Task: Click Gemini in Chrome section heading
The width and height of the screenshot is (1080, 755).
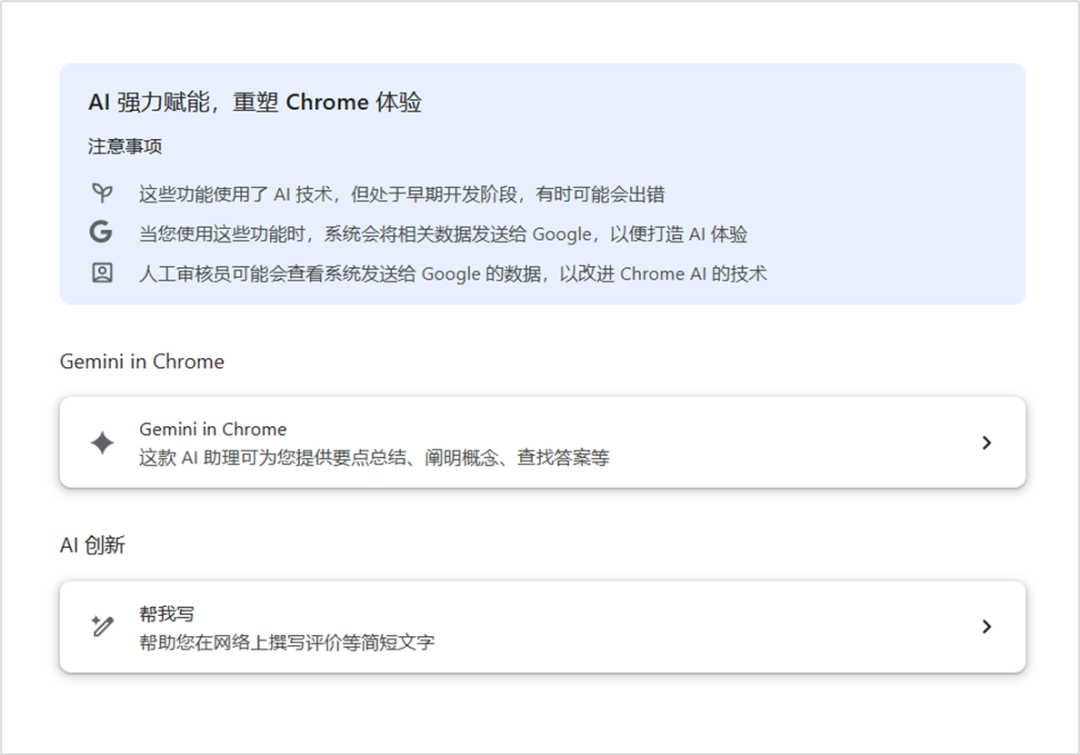Action: tap(142, 362)
